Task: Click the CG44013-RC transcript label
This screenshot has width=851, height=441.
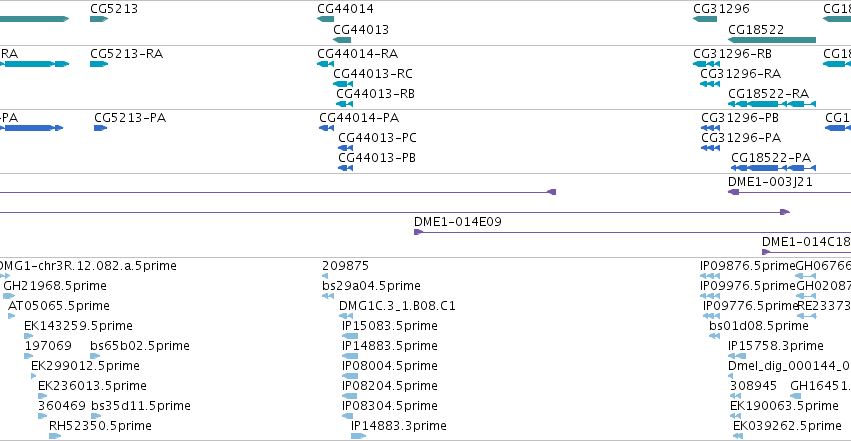Action: 373,74
